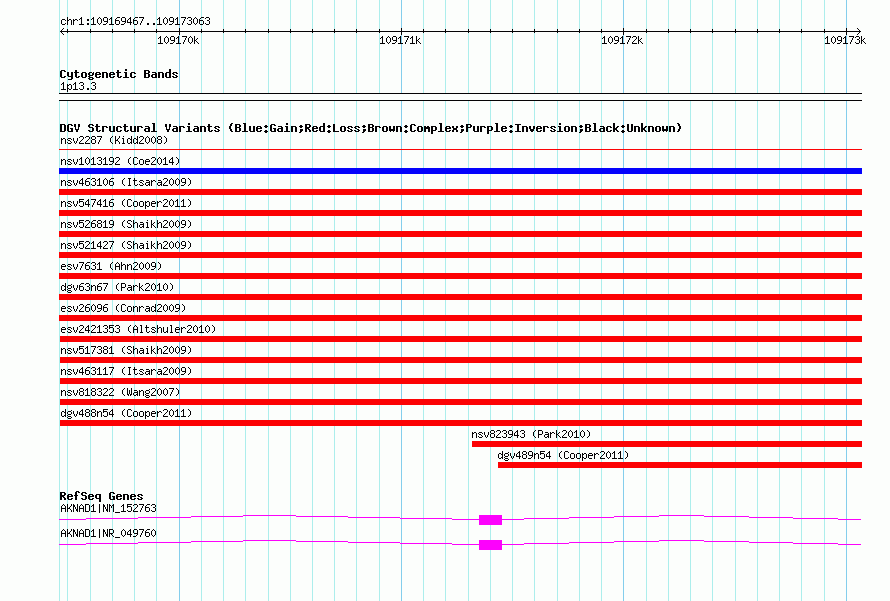Click the left arrow end of ruler

pyautogui.click(x=63, y=31)
